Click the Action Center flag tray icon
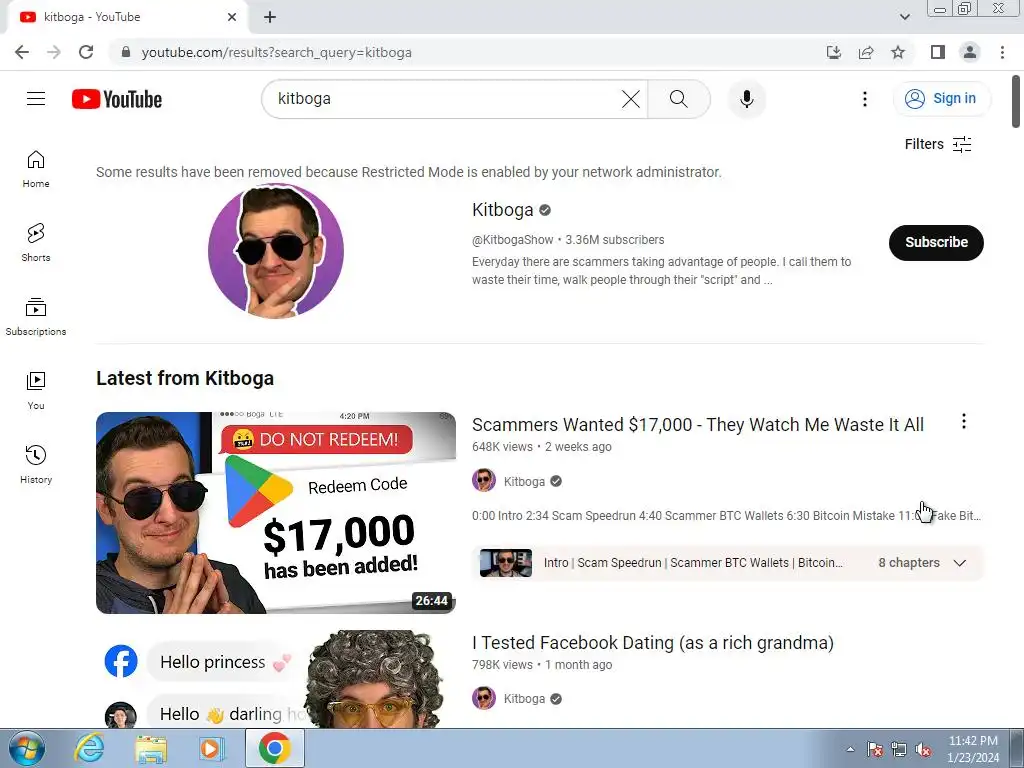Screen dimensions: 1024x768 point(874,749)
